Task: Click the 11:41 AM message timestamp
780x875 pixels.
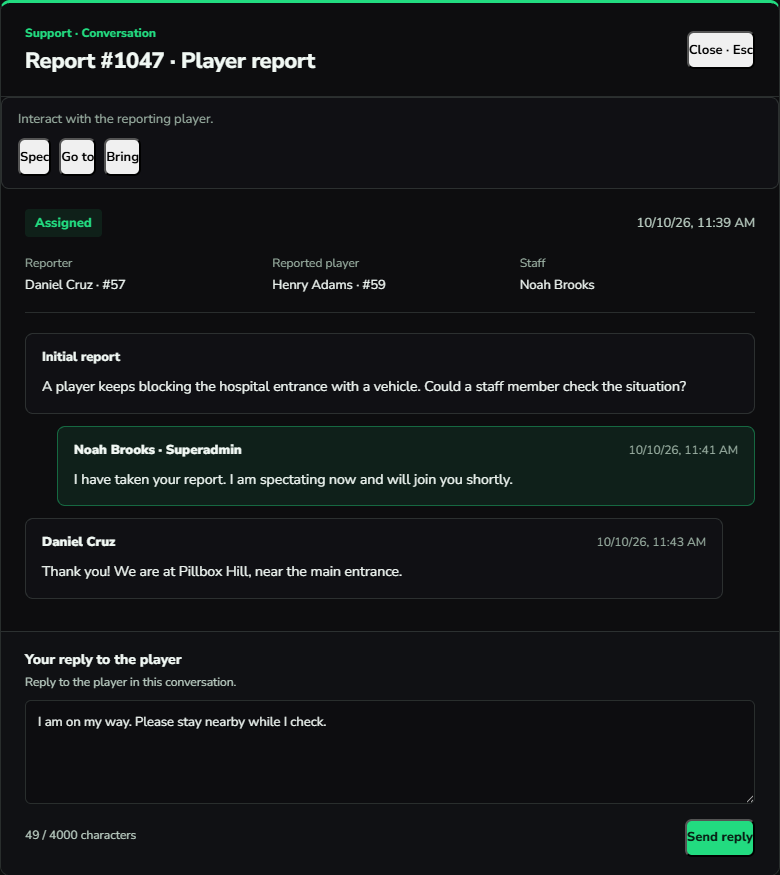Action: [x=683, y=450]
